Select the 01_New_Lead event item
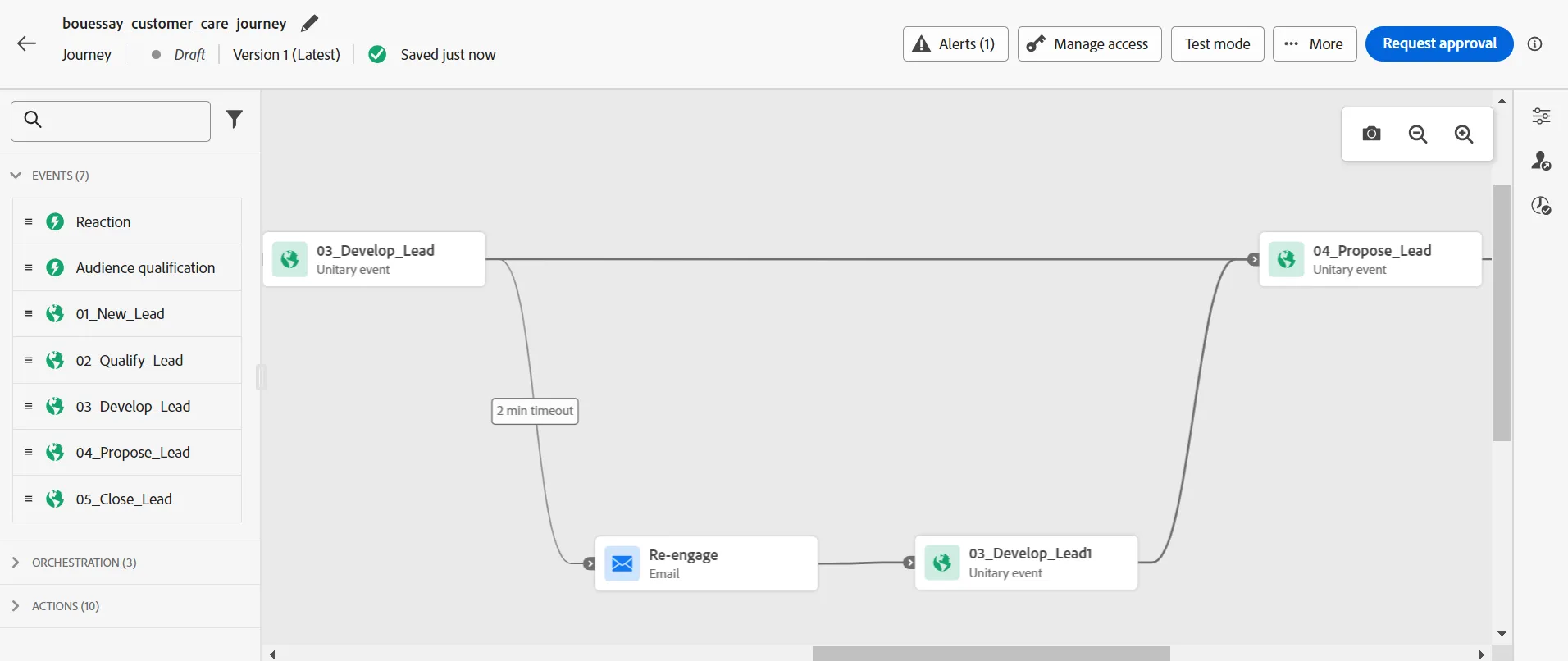 [x=127, y=314]
